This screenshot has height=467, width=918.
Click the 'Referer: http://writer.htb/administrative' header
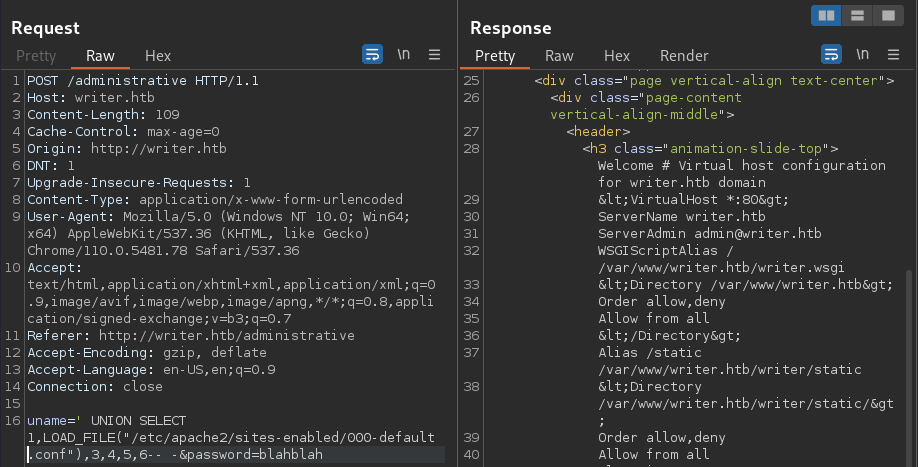(191, 335)
